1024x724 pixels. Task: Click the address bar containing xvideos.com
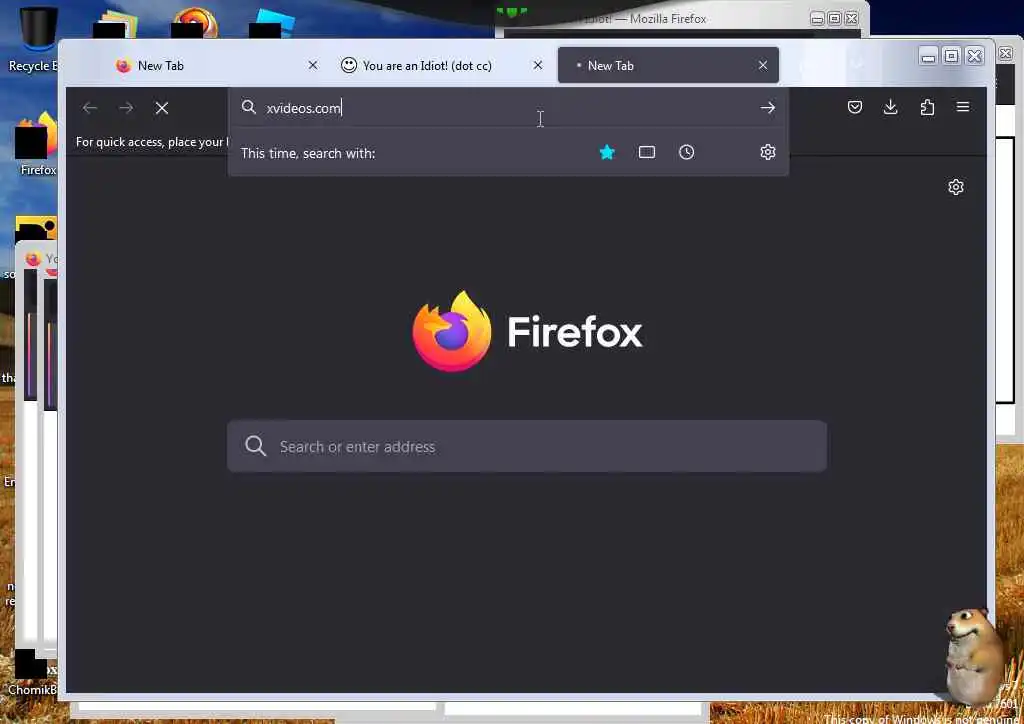[x=508, y=108]
